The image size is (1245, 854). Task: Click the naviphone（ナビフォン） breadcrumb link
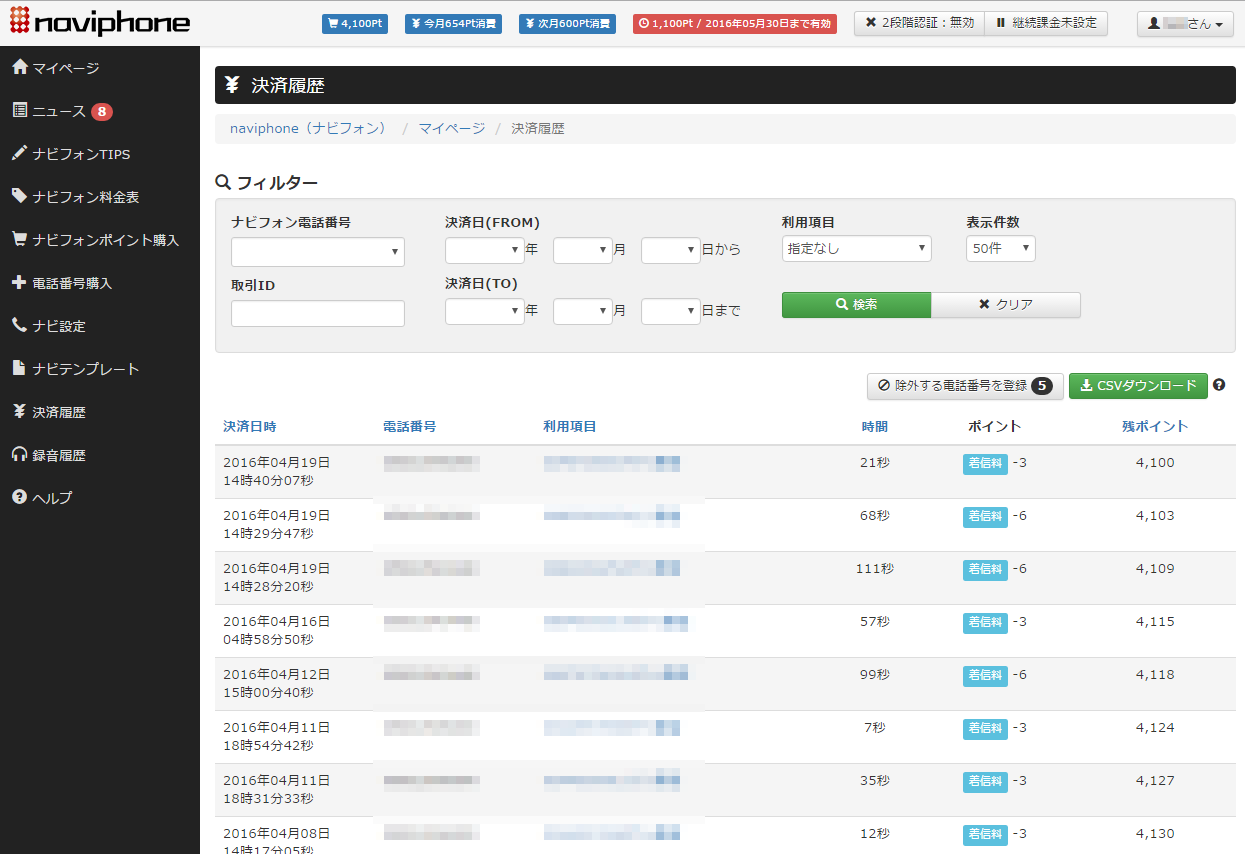click(x=308, y=129)
